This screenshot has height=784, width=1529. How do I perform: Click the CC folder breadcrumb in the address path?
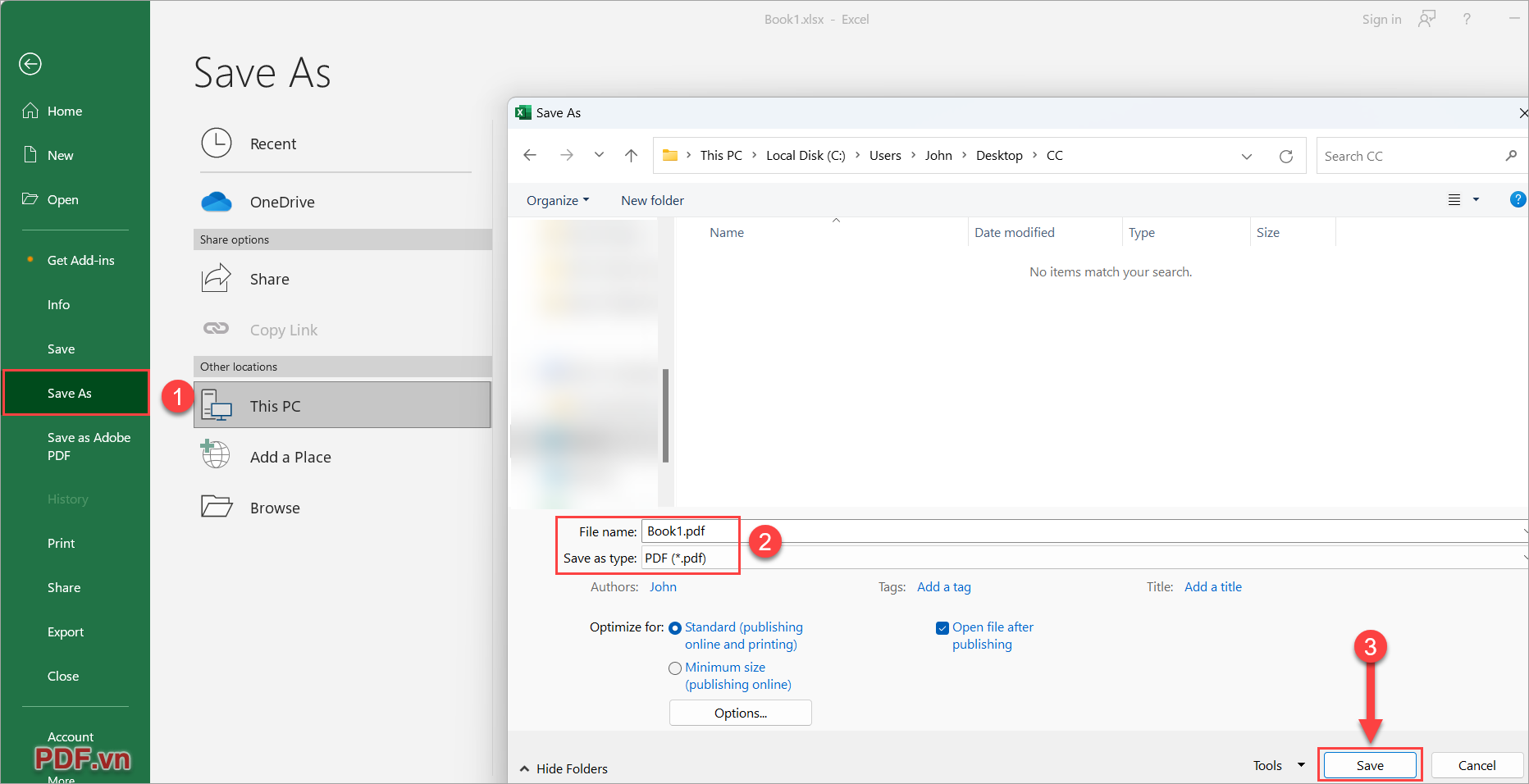click(1055, 155)
